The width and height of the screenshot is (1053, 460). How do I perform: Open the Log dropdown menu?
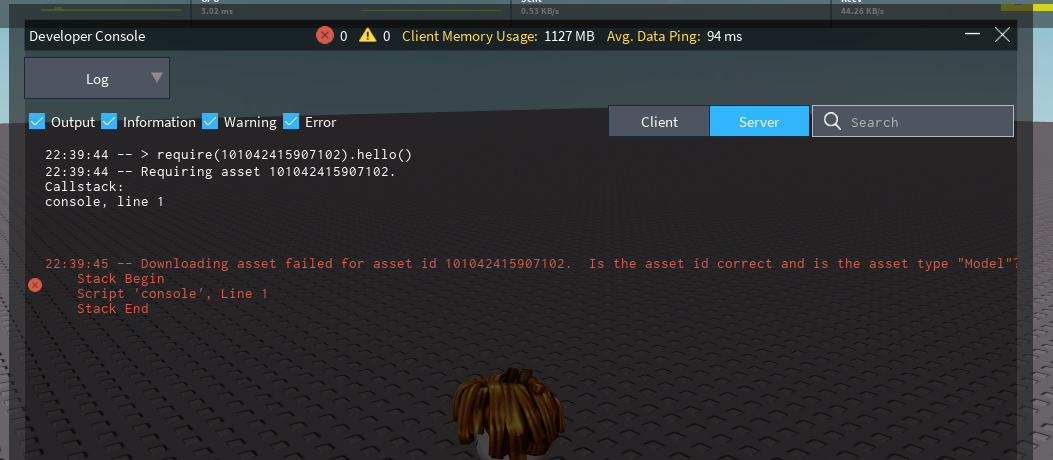click(97, 79)
